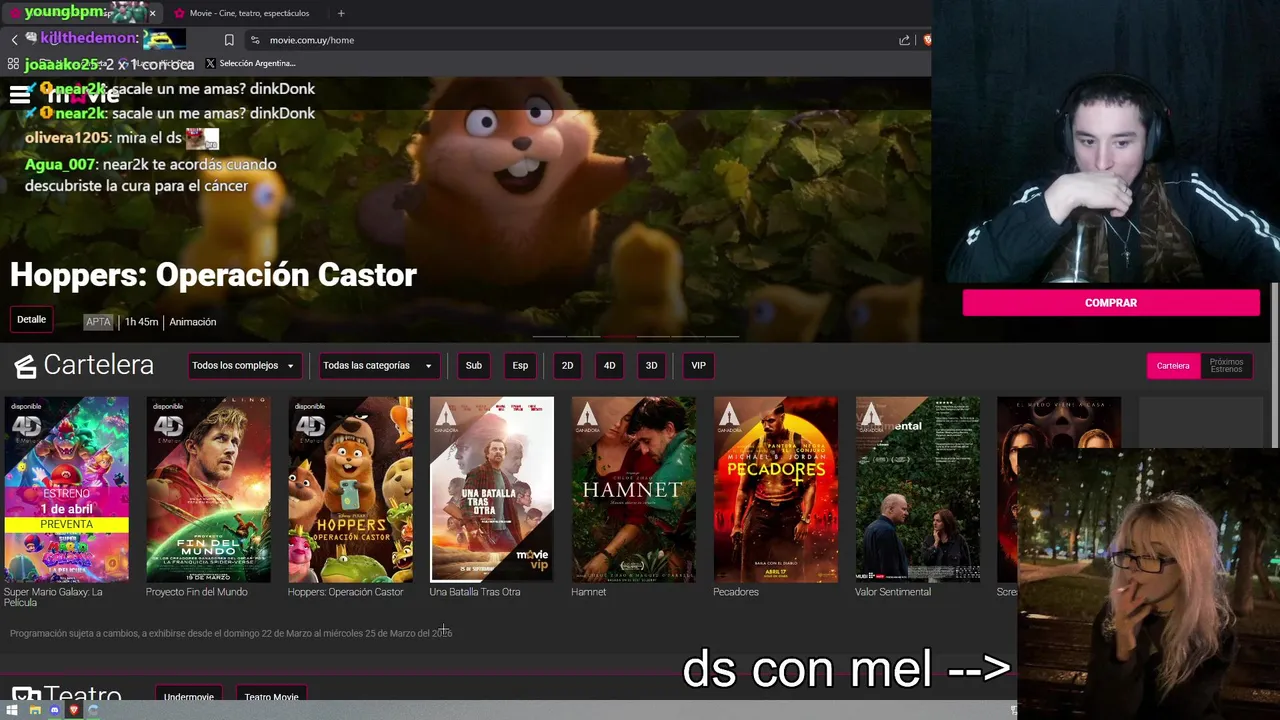Click the Animación genre label
The width and height of the screenshot is (1280, 720).
coord(192,322)
